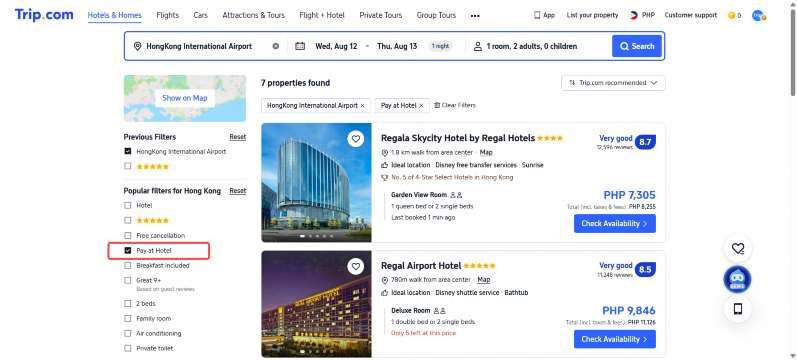Click the PHP 7,305 price
The height and width of the screenshot is (360, 797).
(629, 195)
